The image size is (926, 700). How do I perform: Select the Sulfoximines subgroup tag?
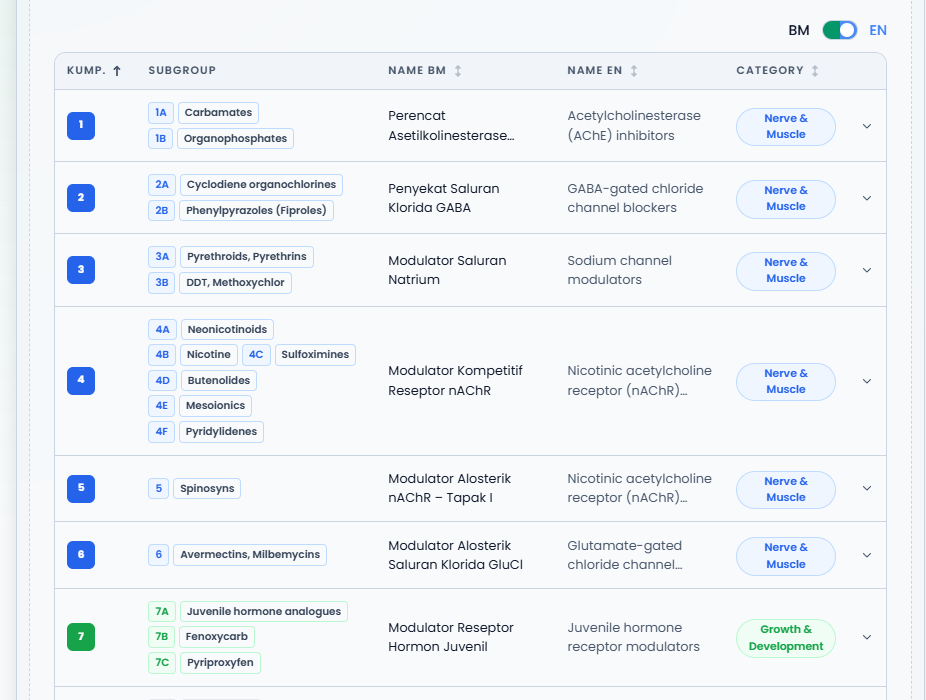coord(315,354)
